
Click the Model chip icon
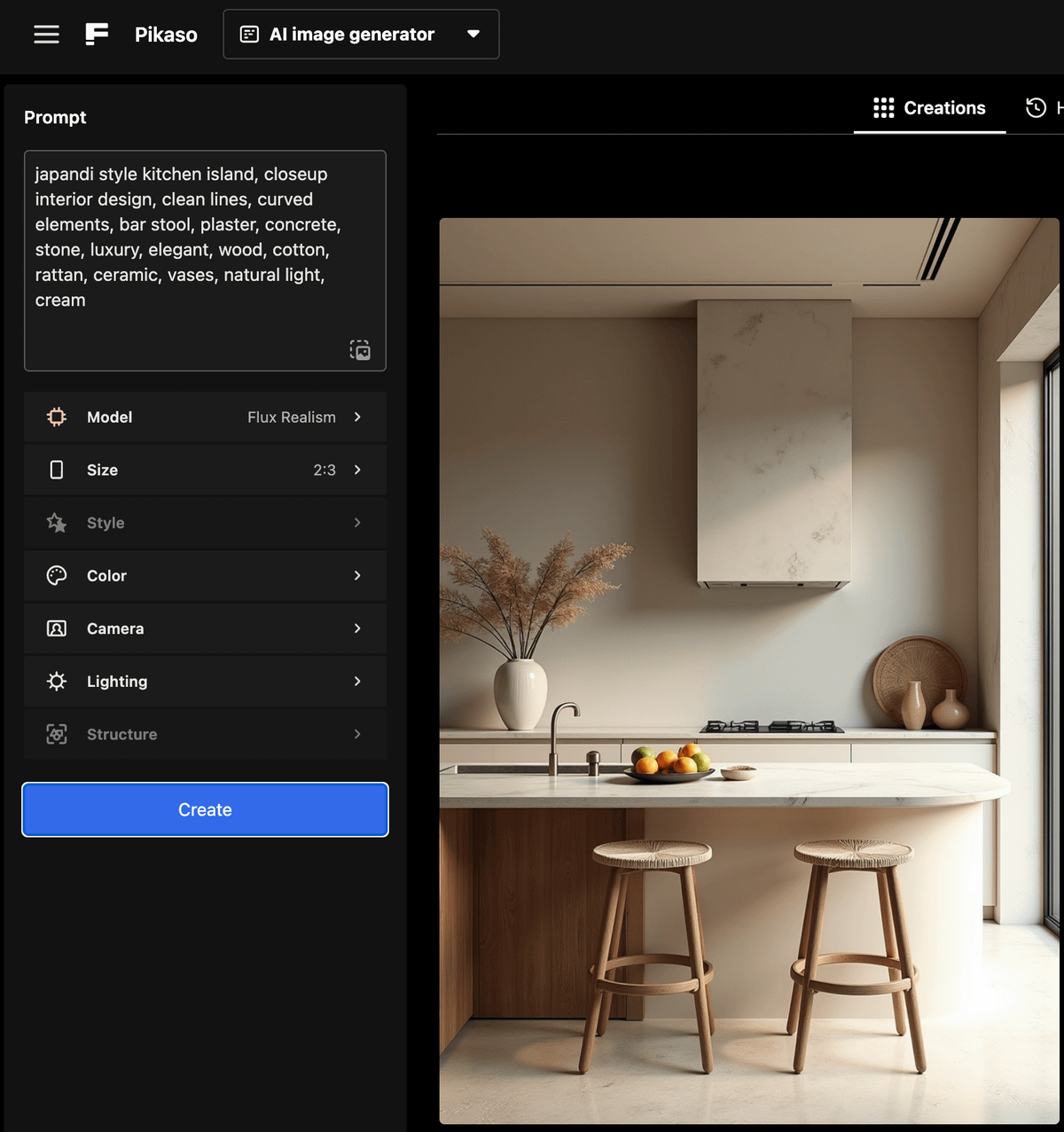[57, 417]
